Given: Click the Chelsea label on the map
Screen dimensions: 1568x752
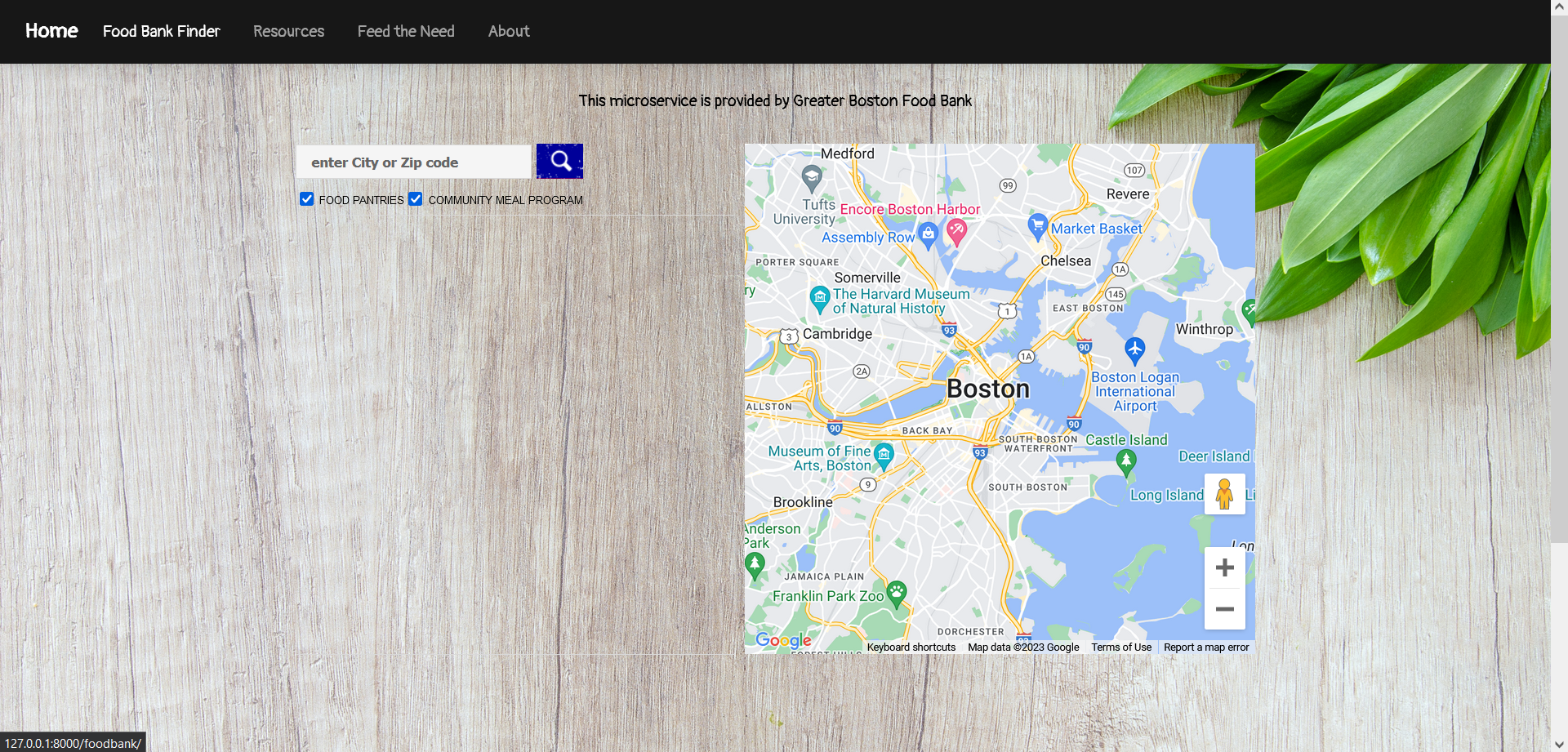Looking at the screenshot, I should click(x=1066, y=261).
